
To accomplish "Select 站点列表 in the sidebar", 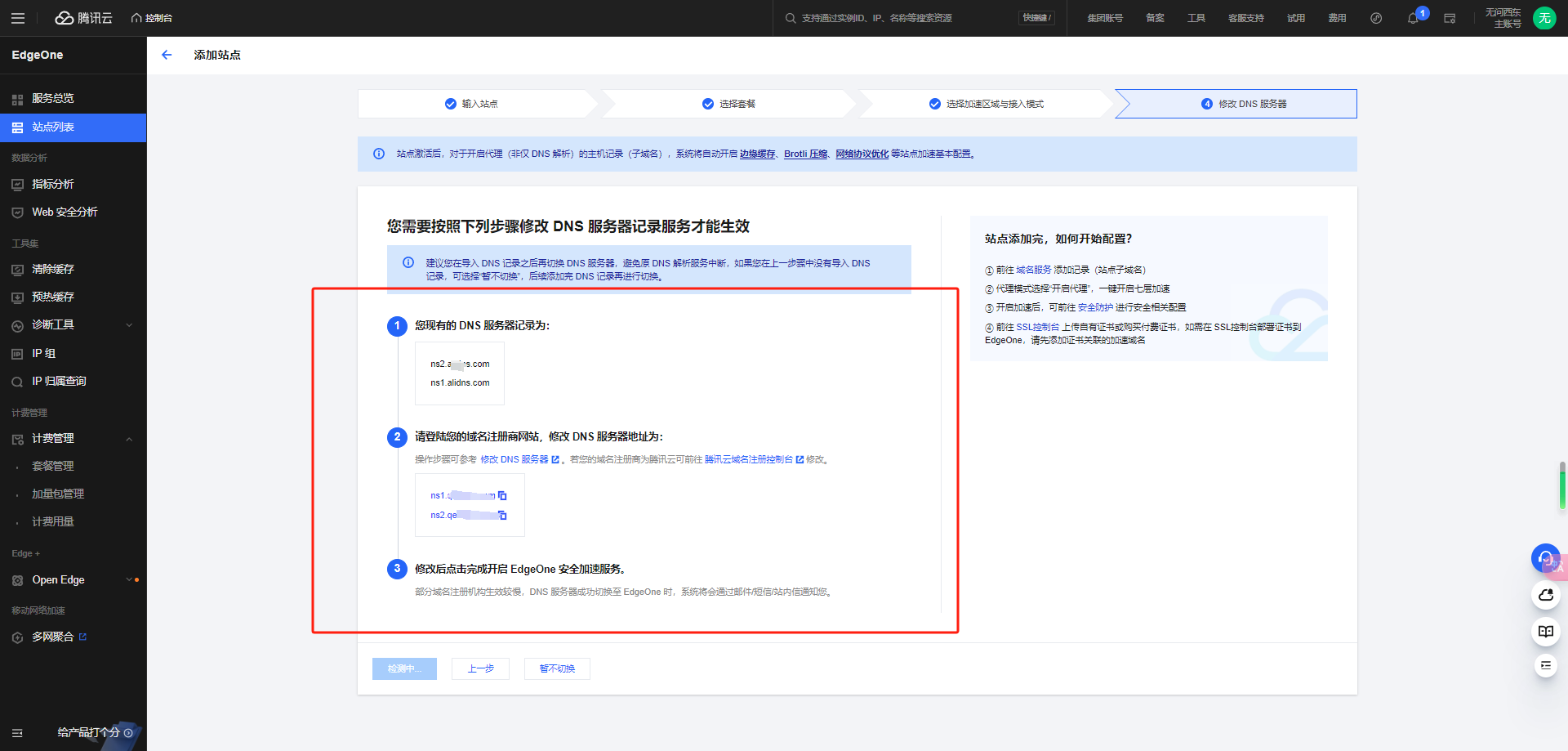I will click(x=73, y=127).
